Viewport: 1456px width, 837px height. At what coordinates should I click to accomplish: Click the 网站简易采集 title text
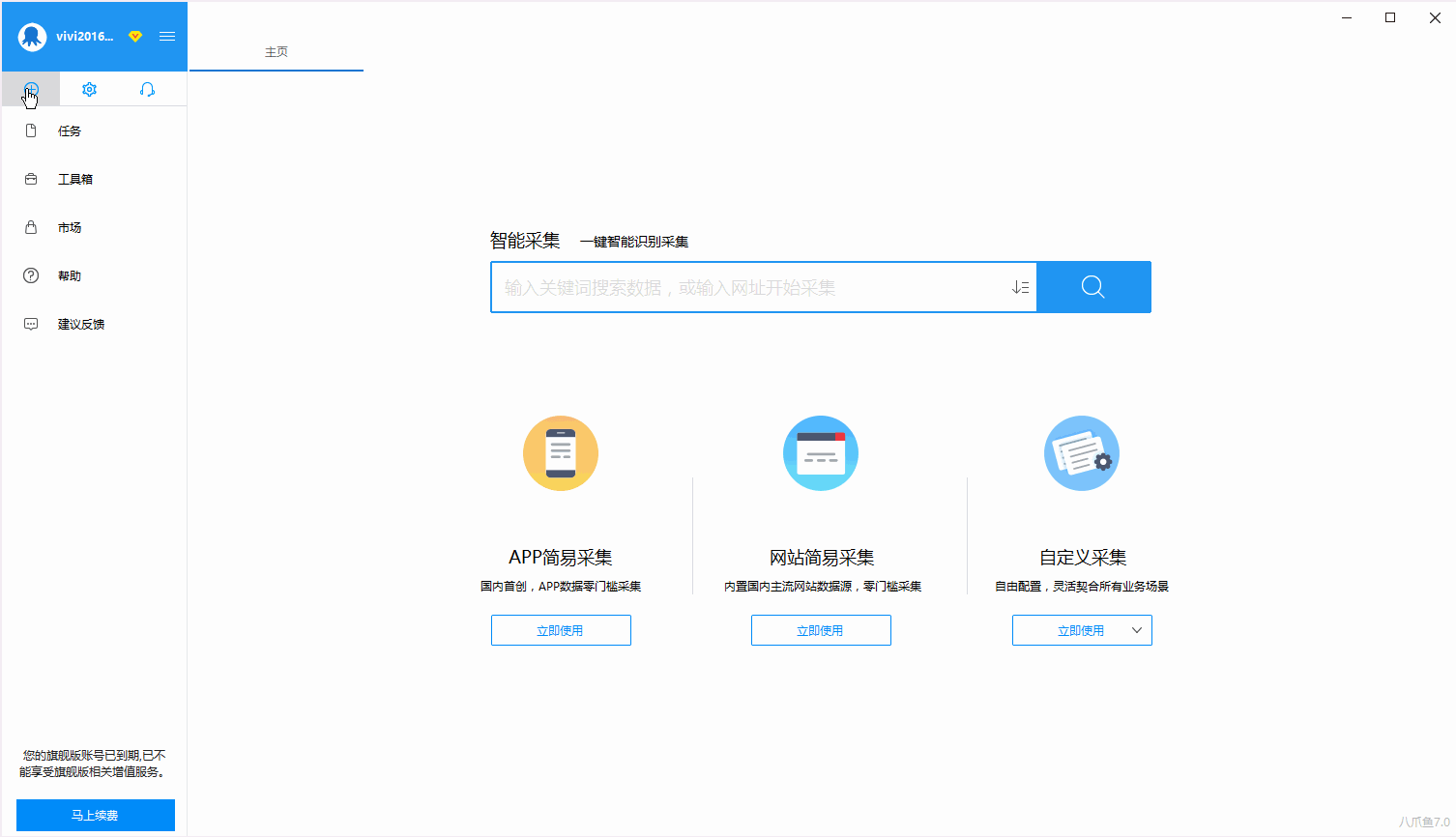822,558
